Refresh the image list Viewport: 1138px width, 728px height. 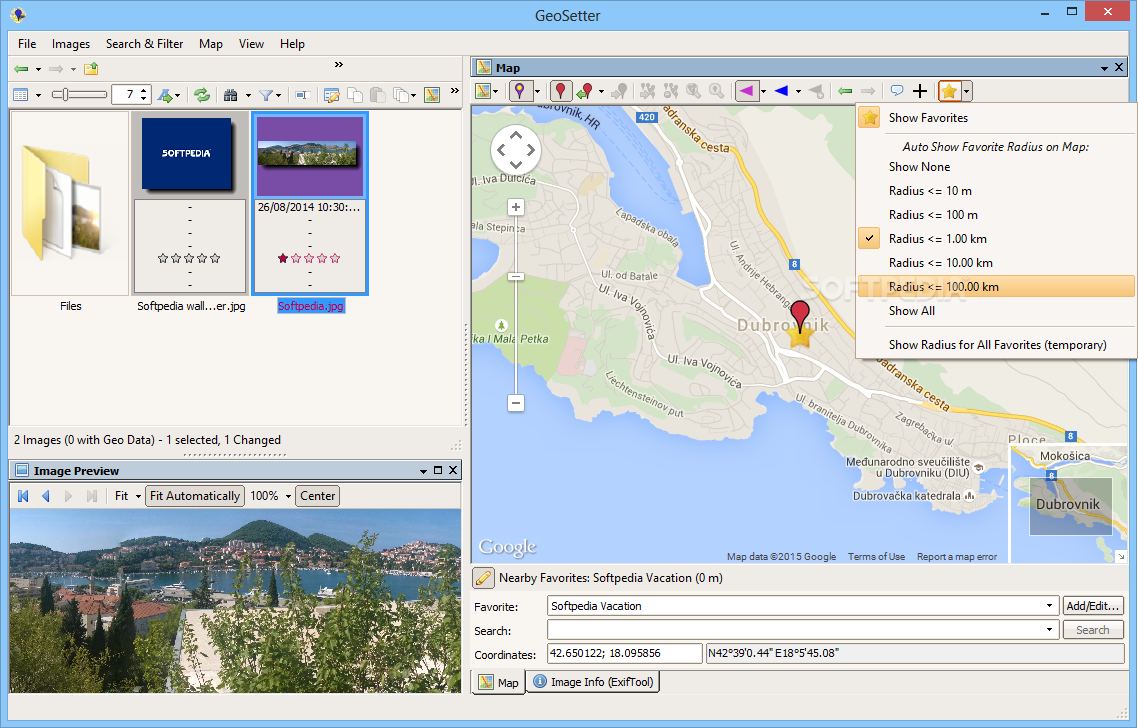pyautogui.click(x=202, y=95)
